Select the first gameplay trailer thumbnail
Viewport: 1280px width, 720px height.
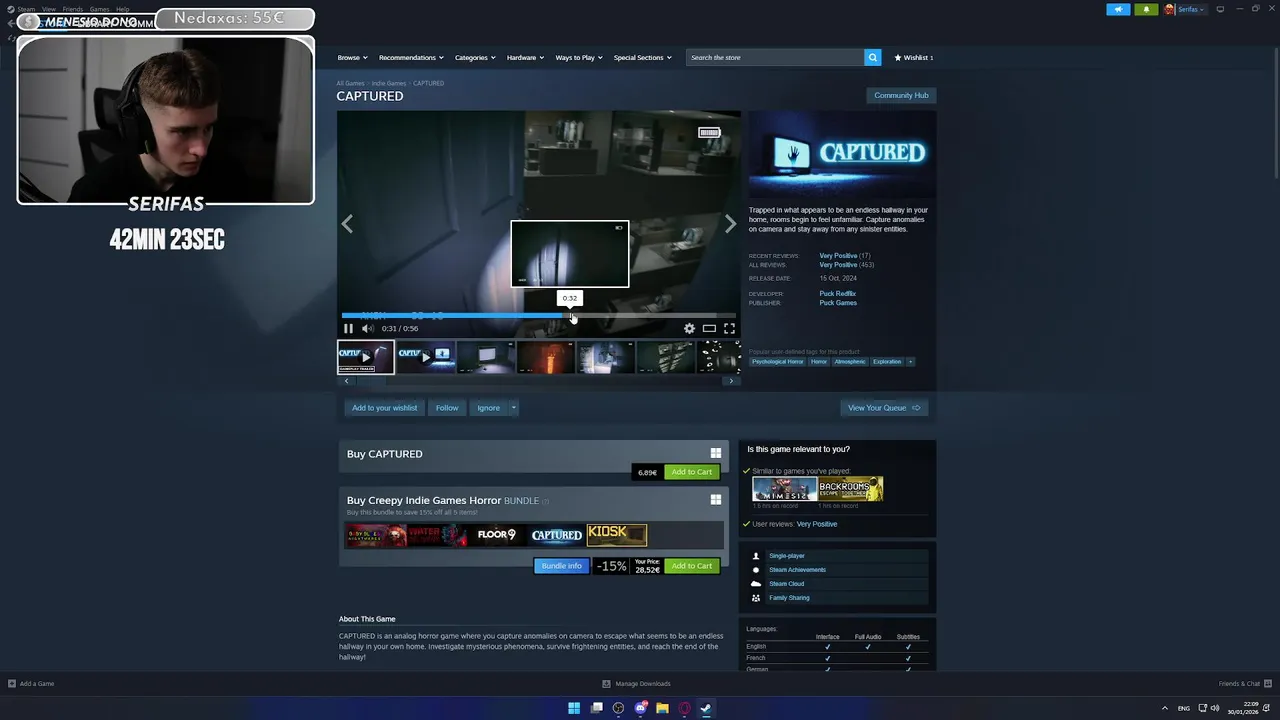point(366,357)
